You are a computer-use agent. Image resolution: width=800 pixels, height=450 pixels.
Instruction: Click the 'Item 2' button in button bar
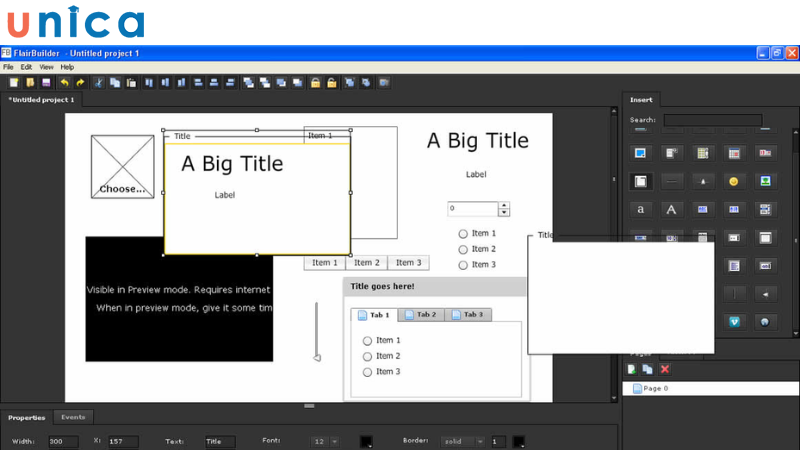point(366,263)
